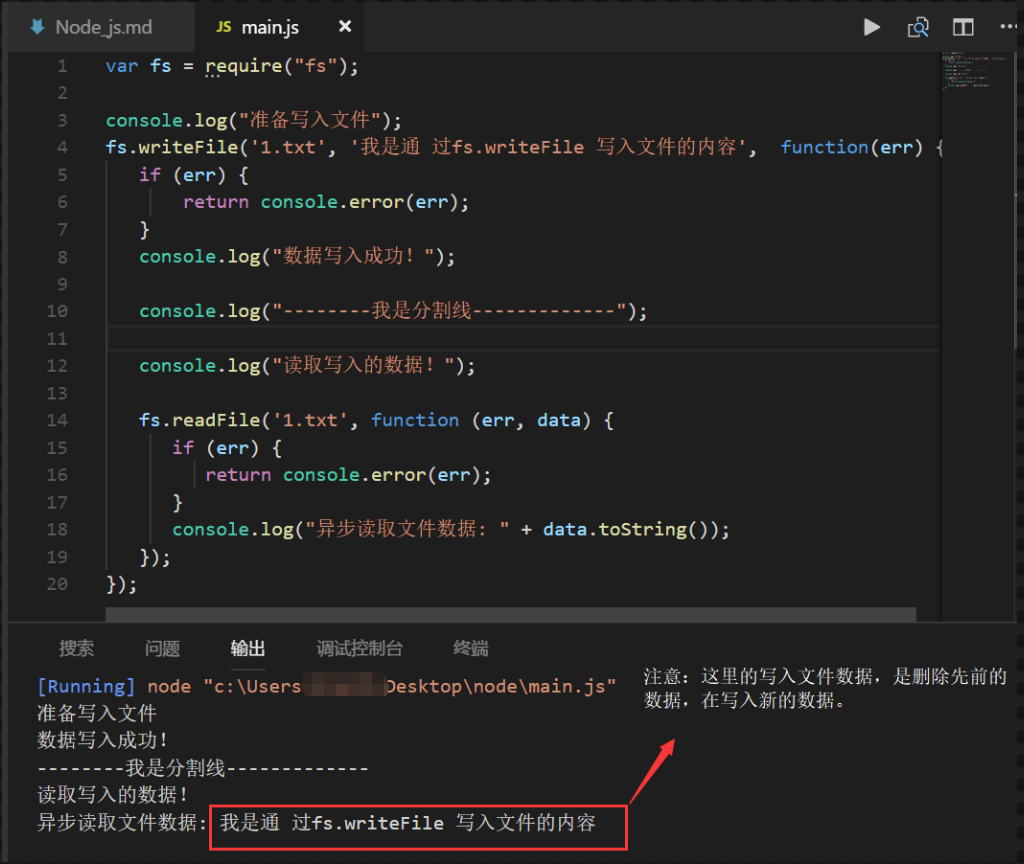Run the code with the play icon
This screenshot has width=1024, height=864.
[872, 27]
